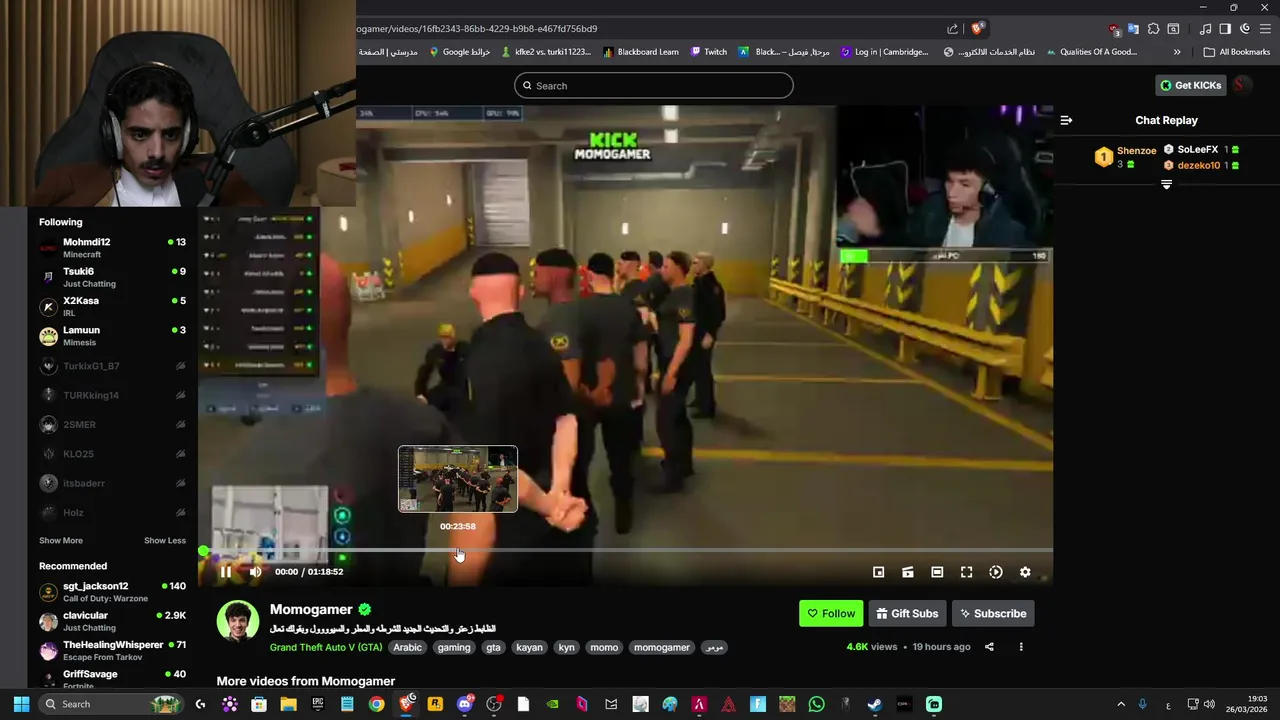1280x720 pixels.
Task: Click the green playhead at the timeline start
Action: click(x=204, y=551)
